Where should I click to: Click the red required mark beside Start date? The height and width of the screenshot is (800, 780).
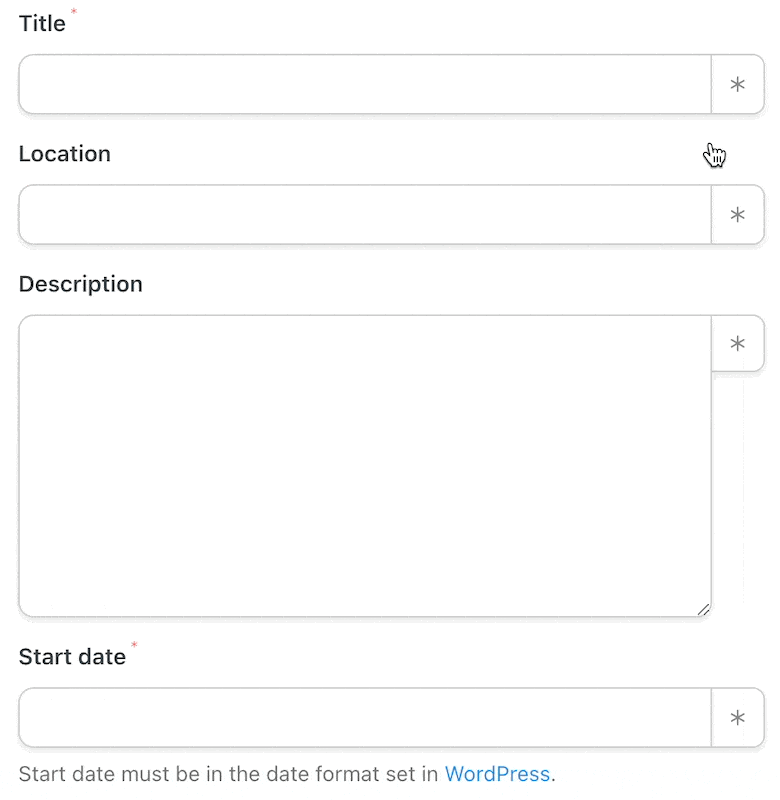point(134,644)
